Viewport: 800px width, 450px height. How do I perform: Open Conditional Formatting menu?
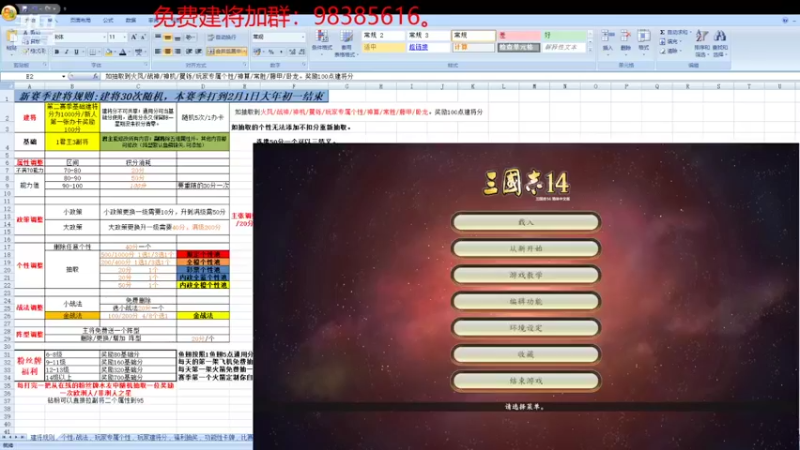(322, 41)
